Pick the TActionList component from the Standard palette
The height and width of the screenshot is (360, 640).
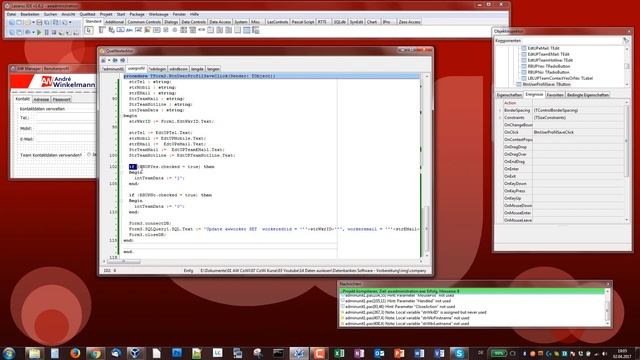click(x=256, y=30)
